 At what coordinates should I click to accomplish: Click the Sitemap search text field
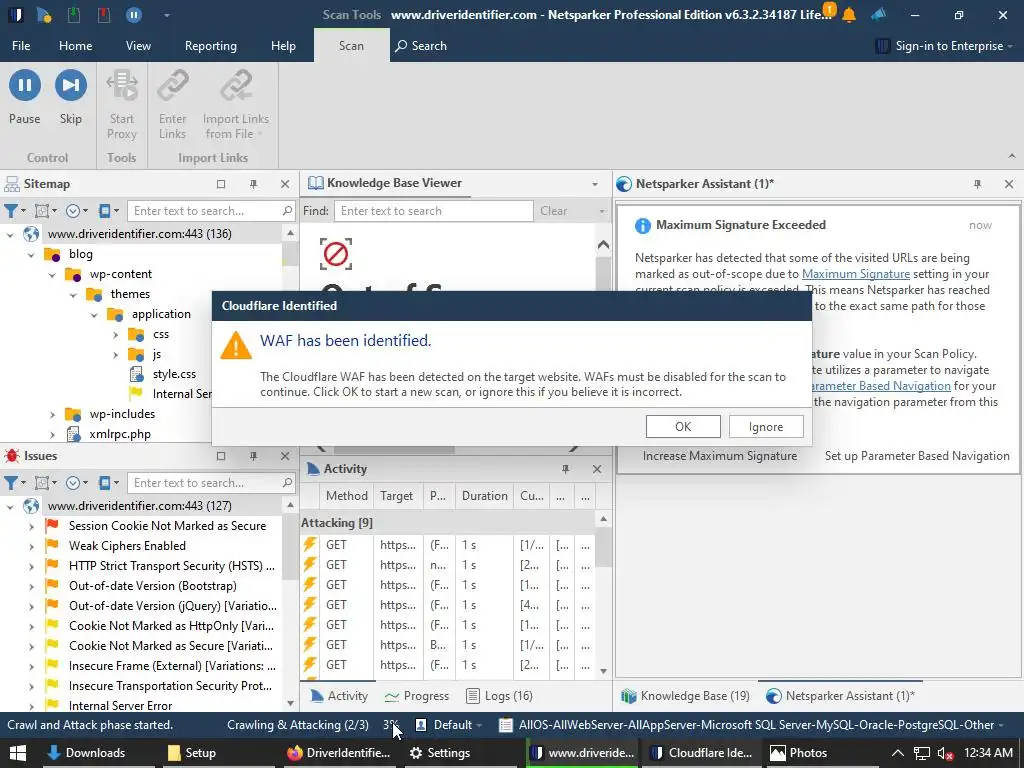[204, 211]
